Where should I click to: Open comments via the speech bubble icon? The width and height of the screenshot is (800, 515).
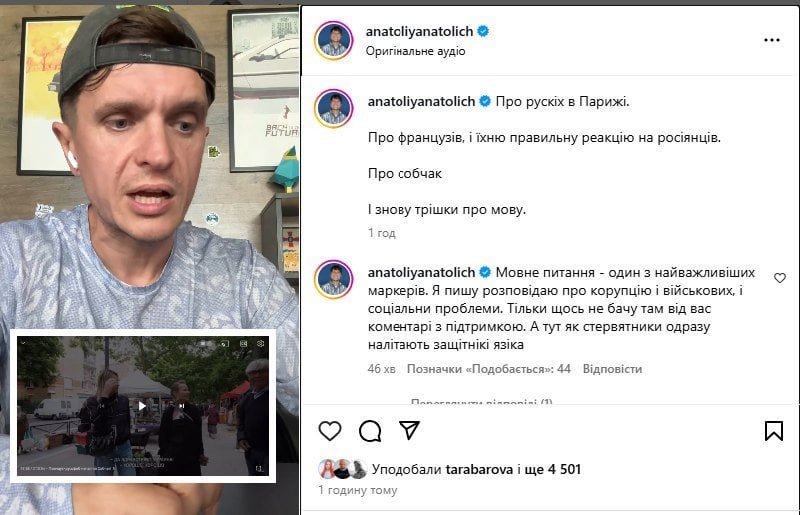point(370,431)
